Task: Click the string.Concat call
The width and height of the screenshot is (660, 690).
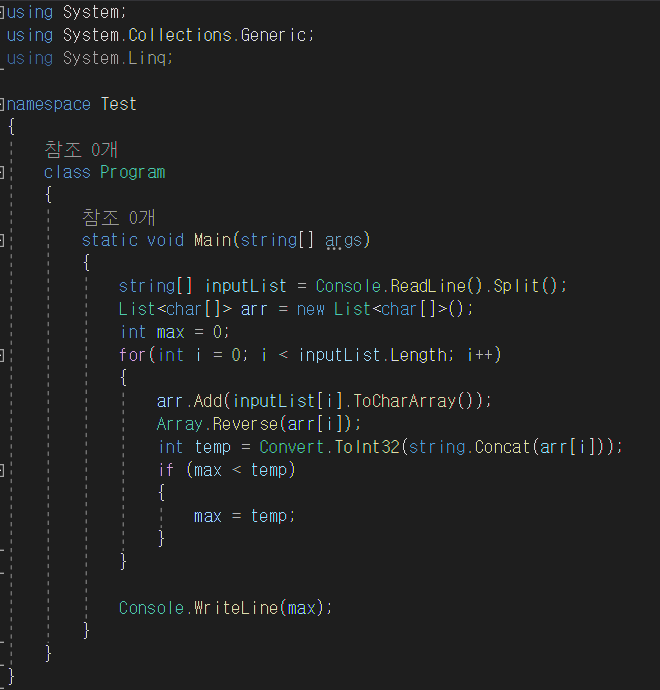Action: point(469,447)
